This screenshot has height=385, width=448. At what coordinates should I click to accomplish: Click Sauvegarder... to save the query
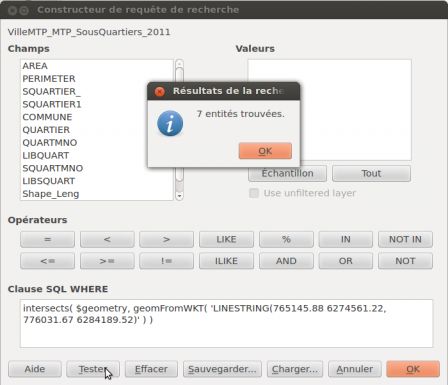pyautogui.click(x=222, y=369)
